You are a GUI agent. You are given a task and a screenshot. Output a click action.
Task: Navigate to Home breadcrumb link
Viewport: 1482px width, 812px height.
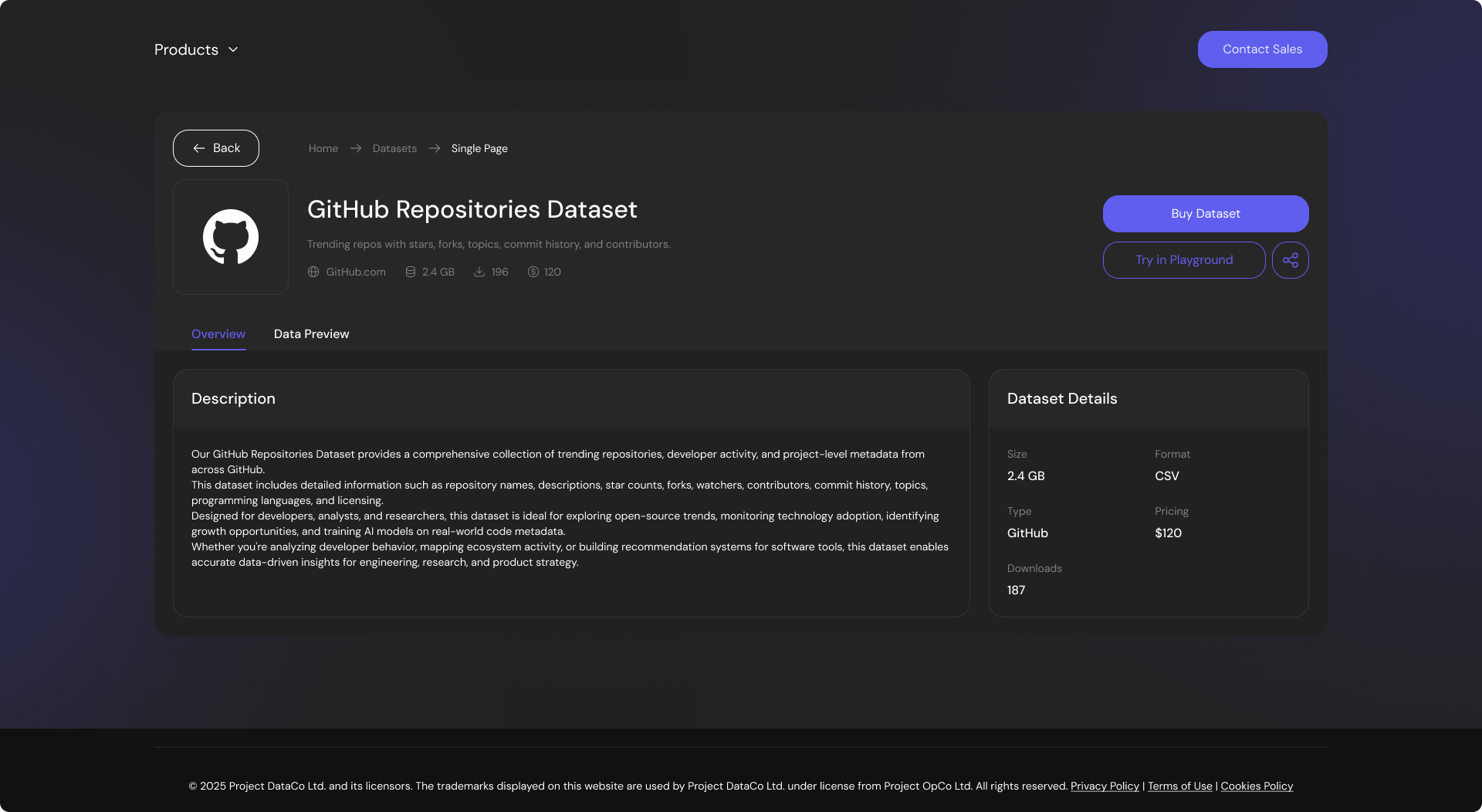pyautogui.click(x=323, y=148)
